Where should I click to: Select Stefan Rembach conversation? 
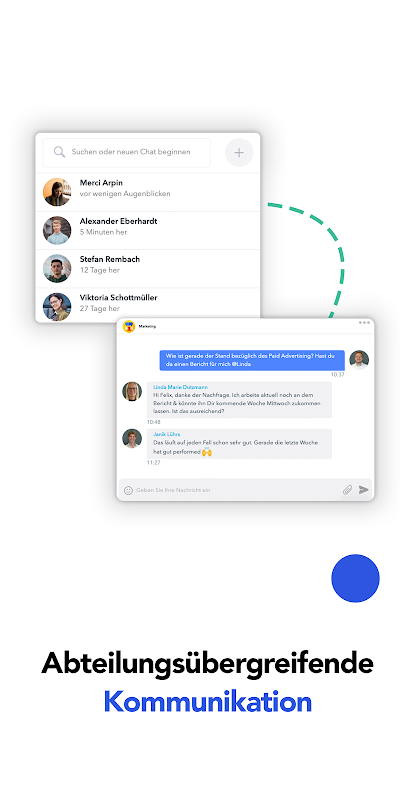click(148, 269)
